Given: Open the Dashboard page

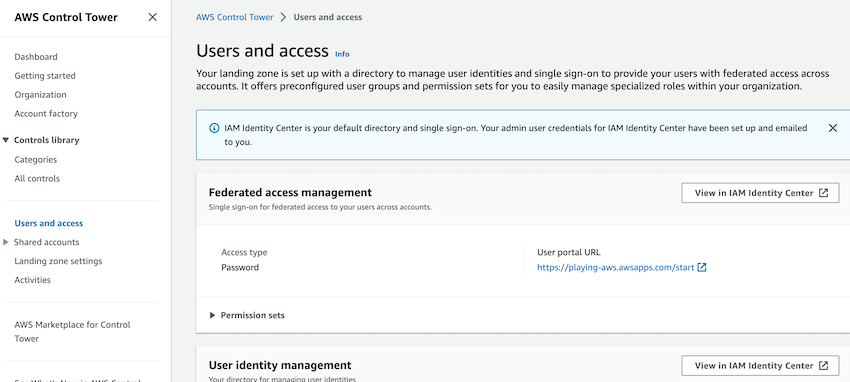Looking at the screenshot, I should pos(36,57).
